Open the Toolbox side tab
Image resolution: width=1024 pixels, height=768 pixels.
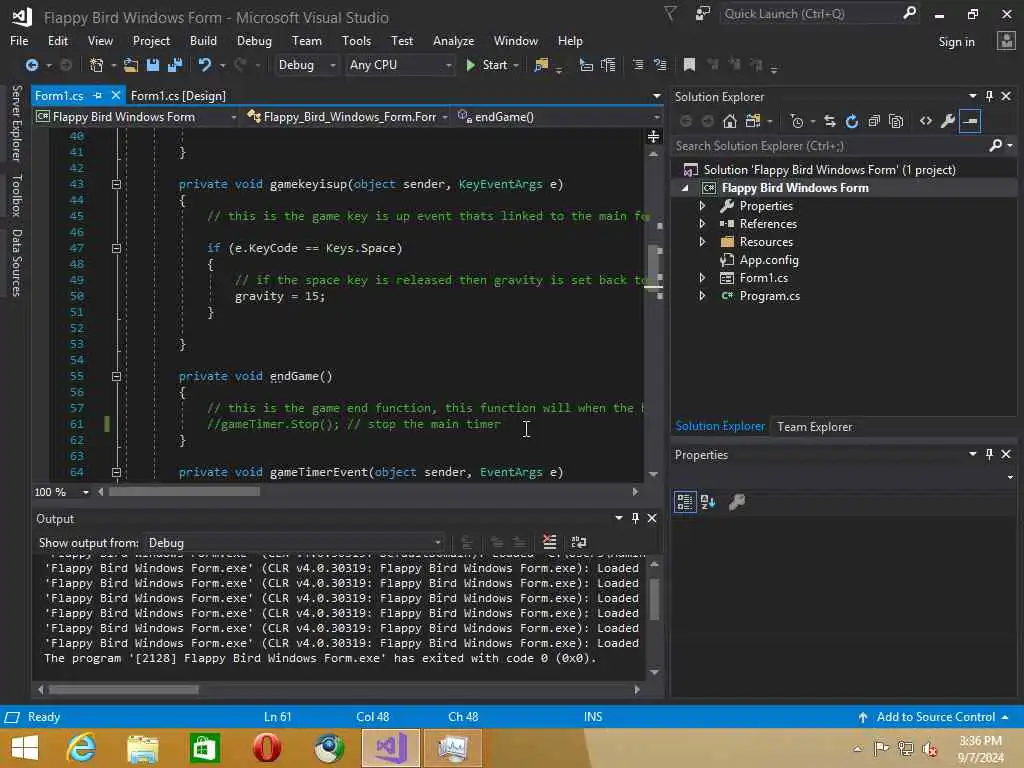tap(16, 195)
